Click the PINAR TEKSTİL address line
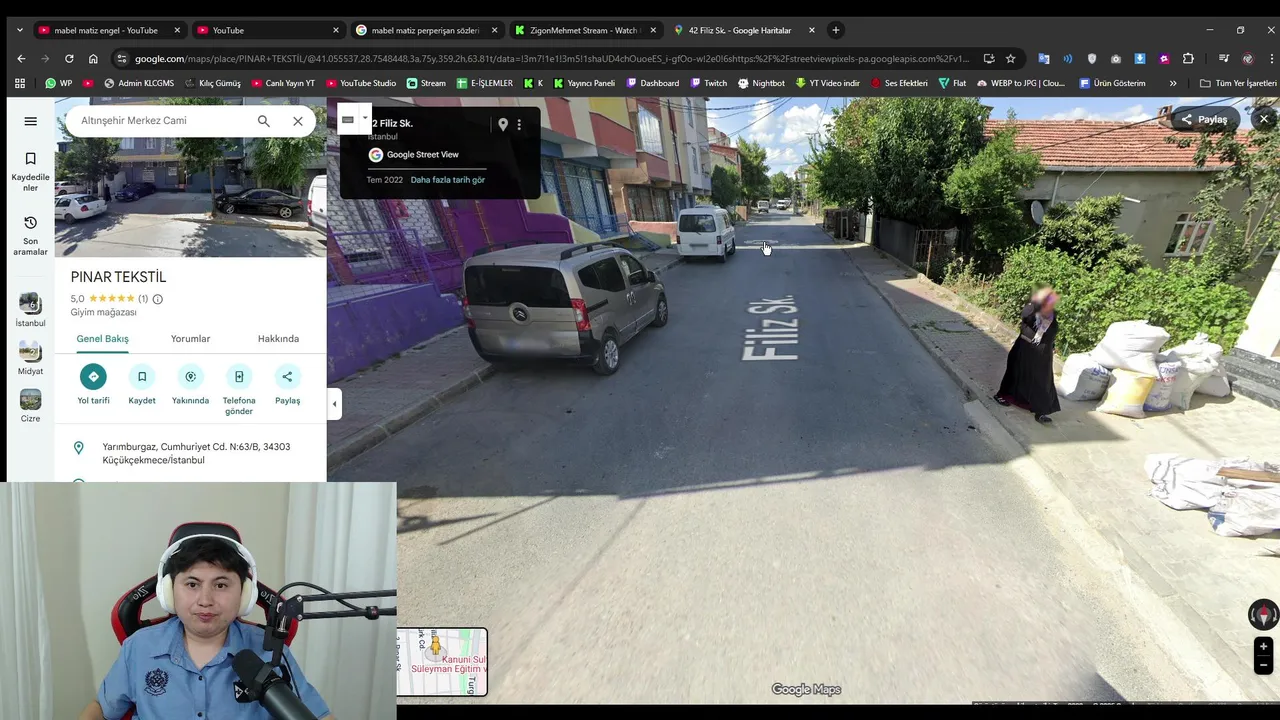The height and width of the screenshot is (720, 1280). [x=195, y=453]
